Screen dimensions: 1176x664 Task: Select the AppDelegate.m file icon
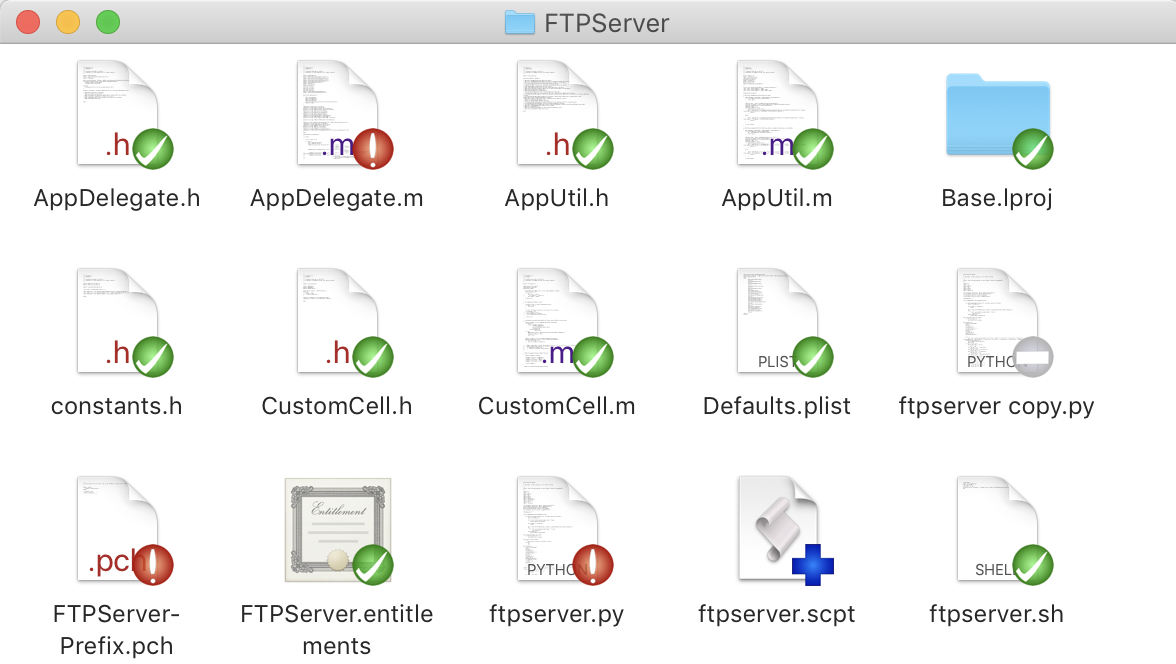coord(337,113)
